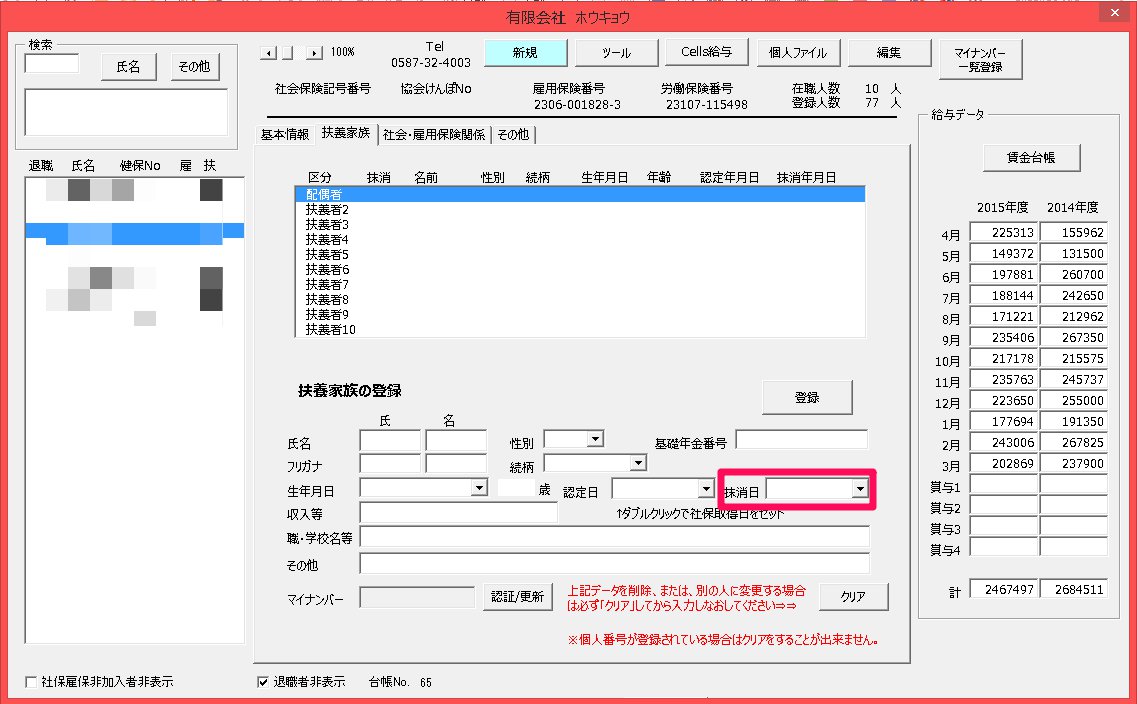This screenshot has height=704, width=1137.
Task: Select the 扶養者8 row
Action: click(580, 299)
